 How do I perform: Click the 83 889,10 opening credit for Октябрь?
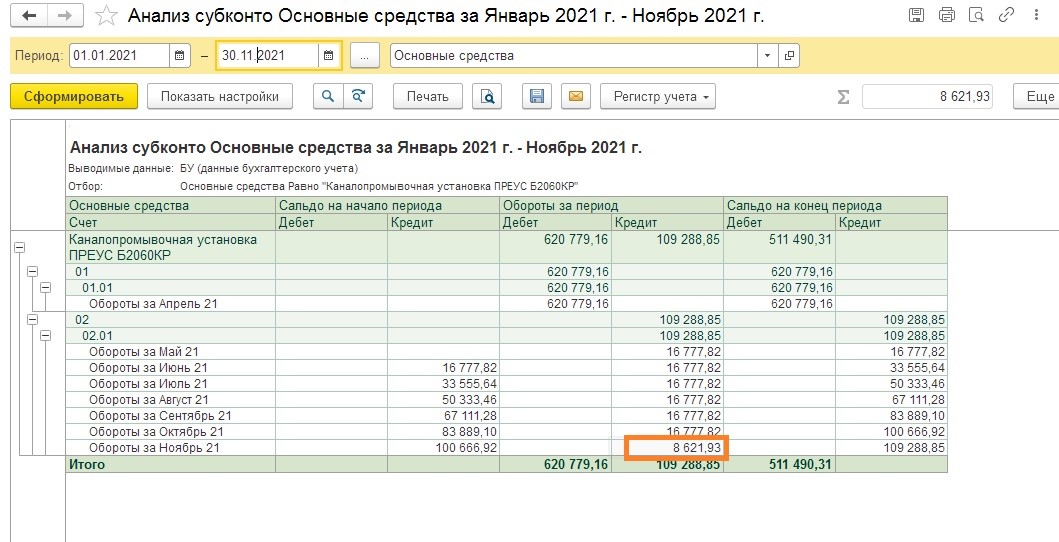[x=443, y=431]
